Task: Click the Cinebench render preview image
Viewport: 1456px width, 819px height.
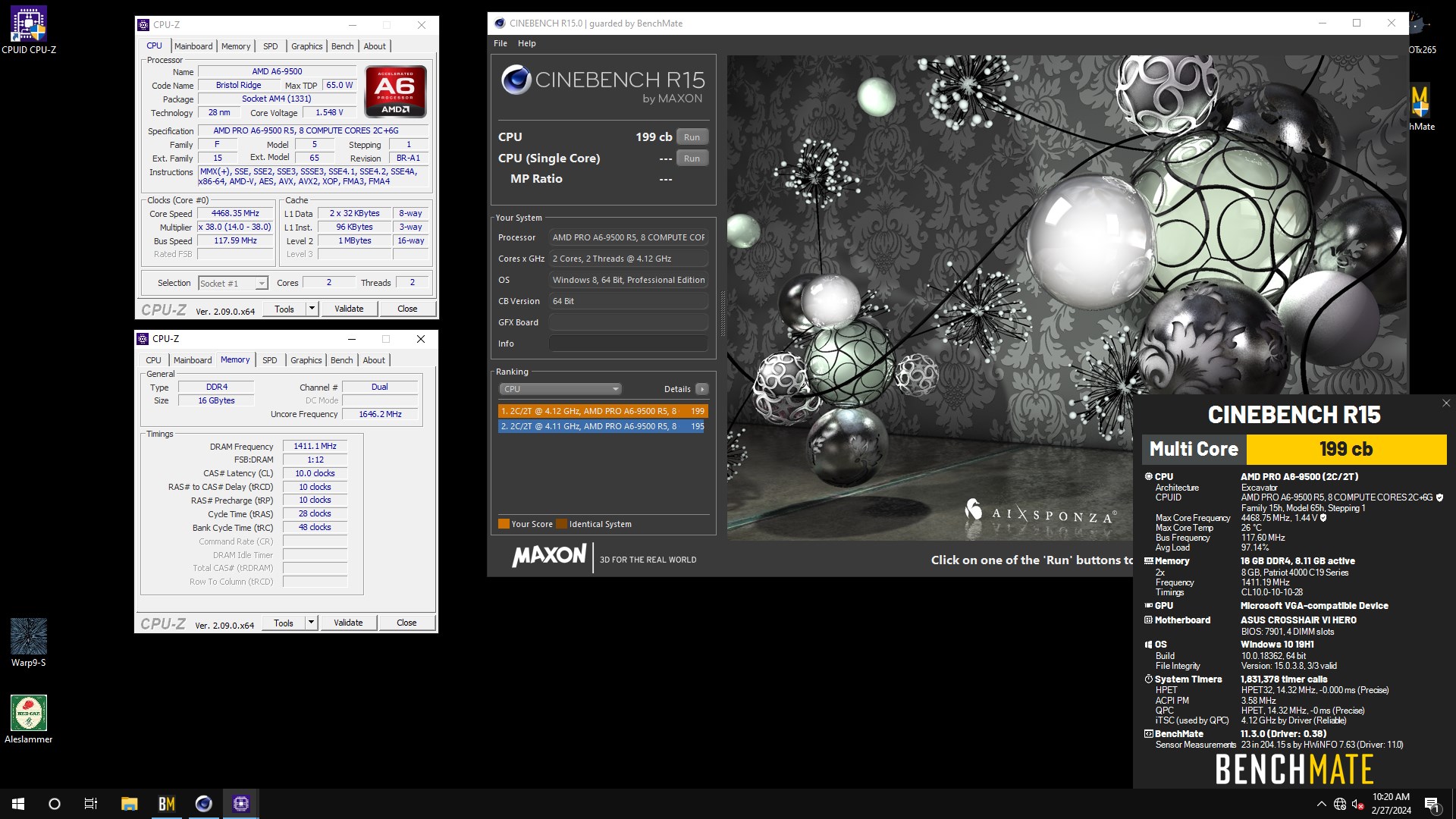Action: [1068, 297]
